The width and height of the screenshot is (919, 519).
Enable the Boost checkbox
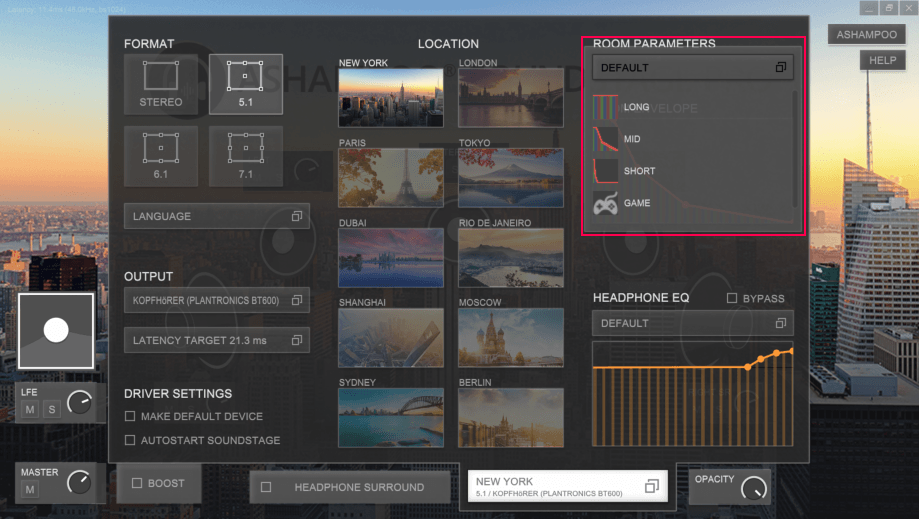137,483
